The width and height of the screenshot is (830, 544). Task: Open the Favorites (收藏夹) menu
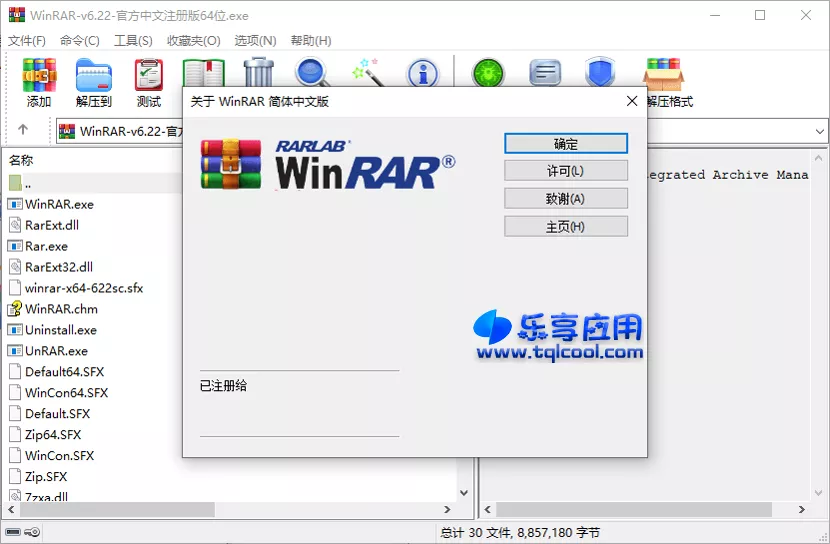tap(194, 41)
